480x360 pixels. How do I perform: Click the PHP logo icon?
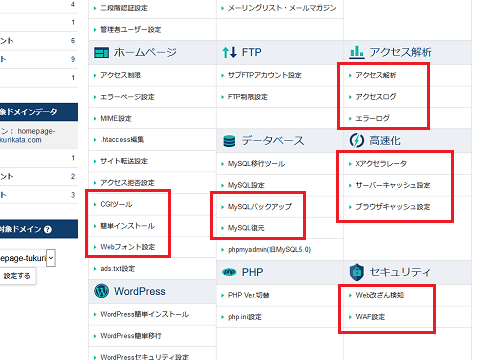[229, 272]
